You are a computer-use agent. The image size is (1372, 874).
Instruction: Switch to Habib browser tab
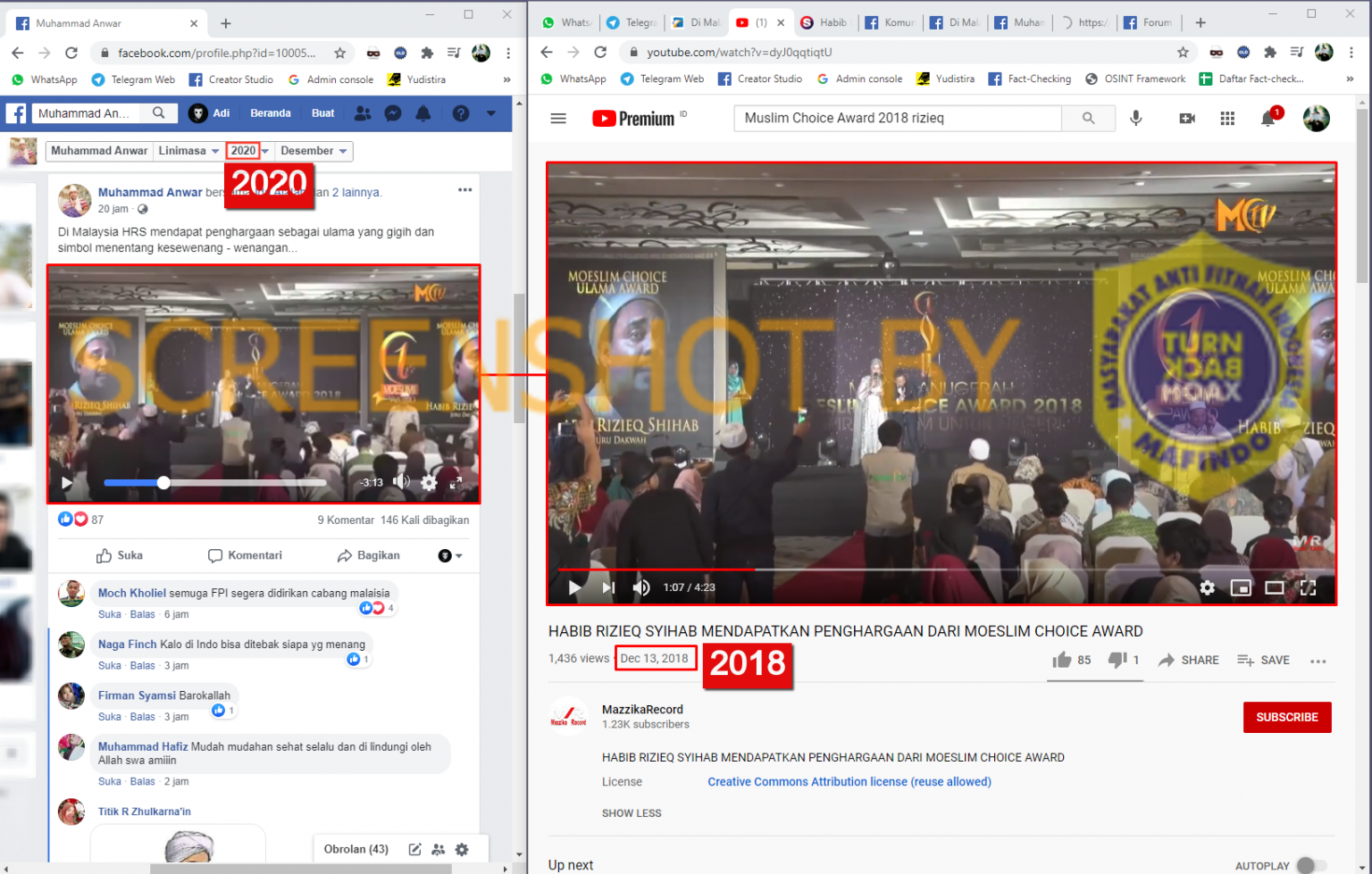[825, 22]
